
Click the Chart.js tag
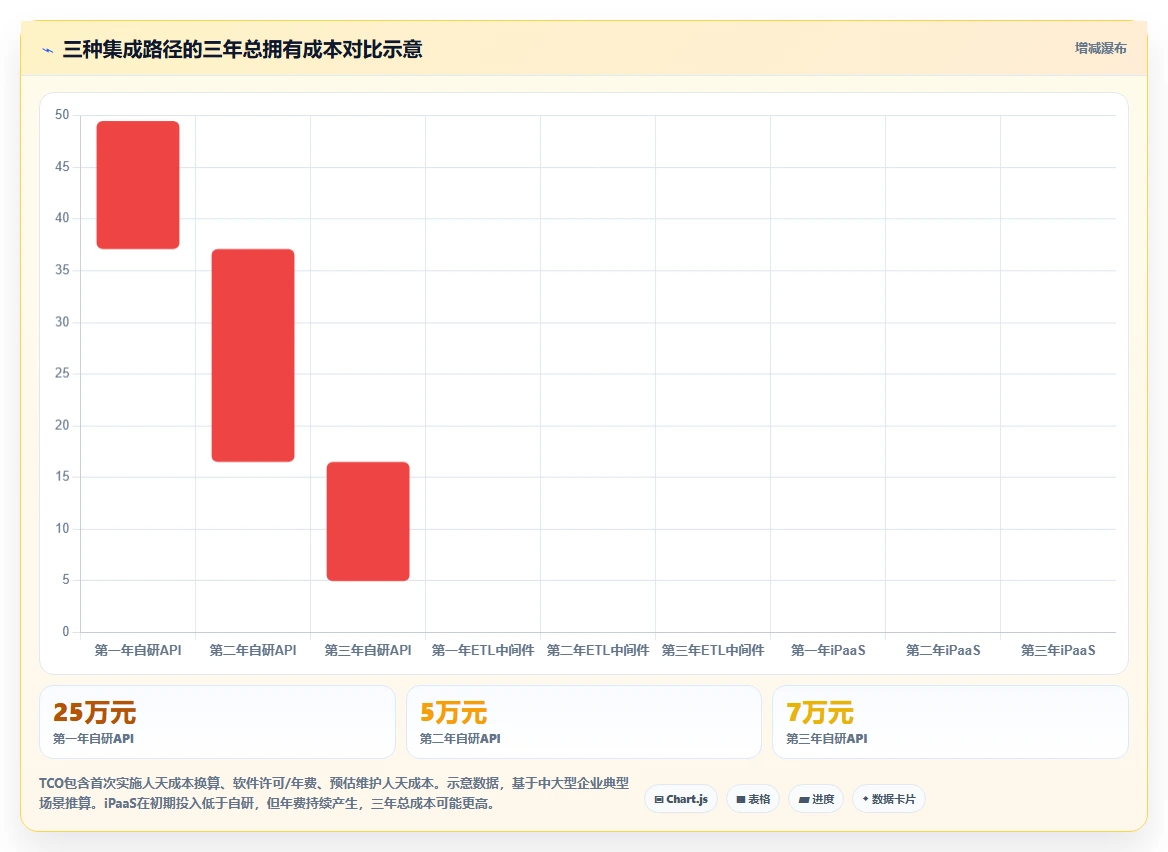681,799
